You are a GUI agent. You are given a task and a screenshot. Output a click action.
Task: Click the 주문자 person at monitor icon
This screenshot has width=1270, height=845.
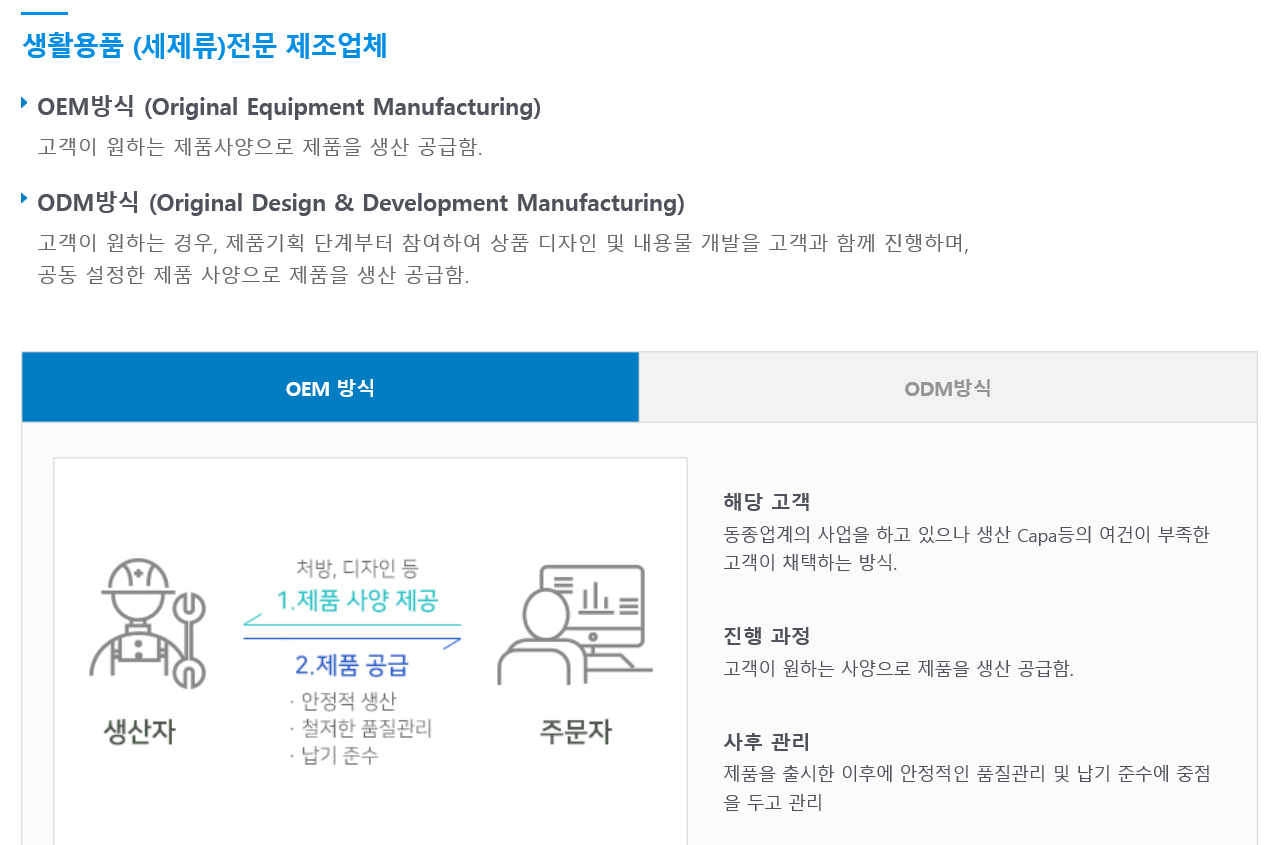coord(575,625)
